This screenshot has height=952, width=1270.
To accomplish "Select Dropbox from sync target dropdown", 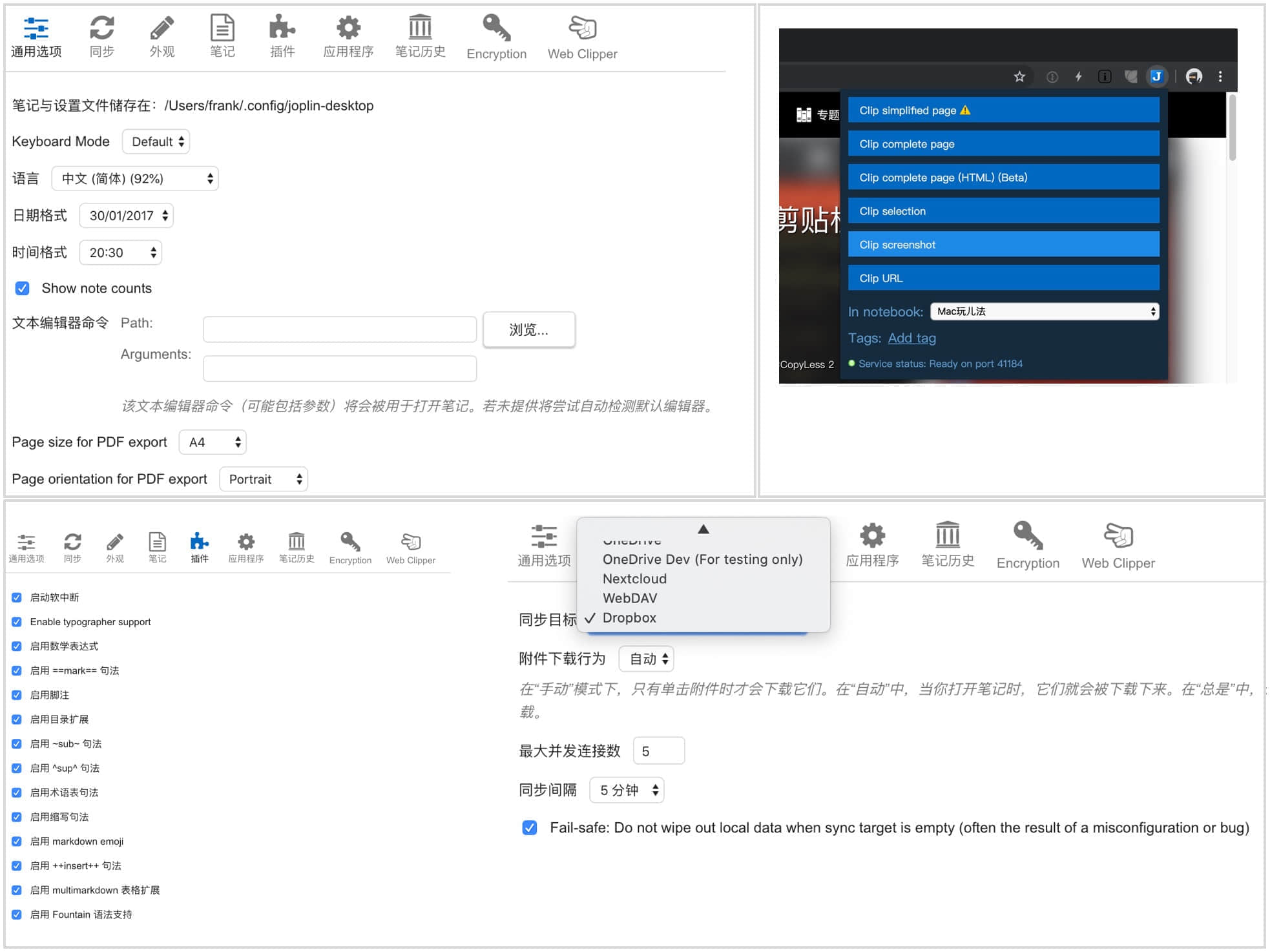I will (631, 617).
